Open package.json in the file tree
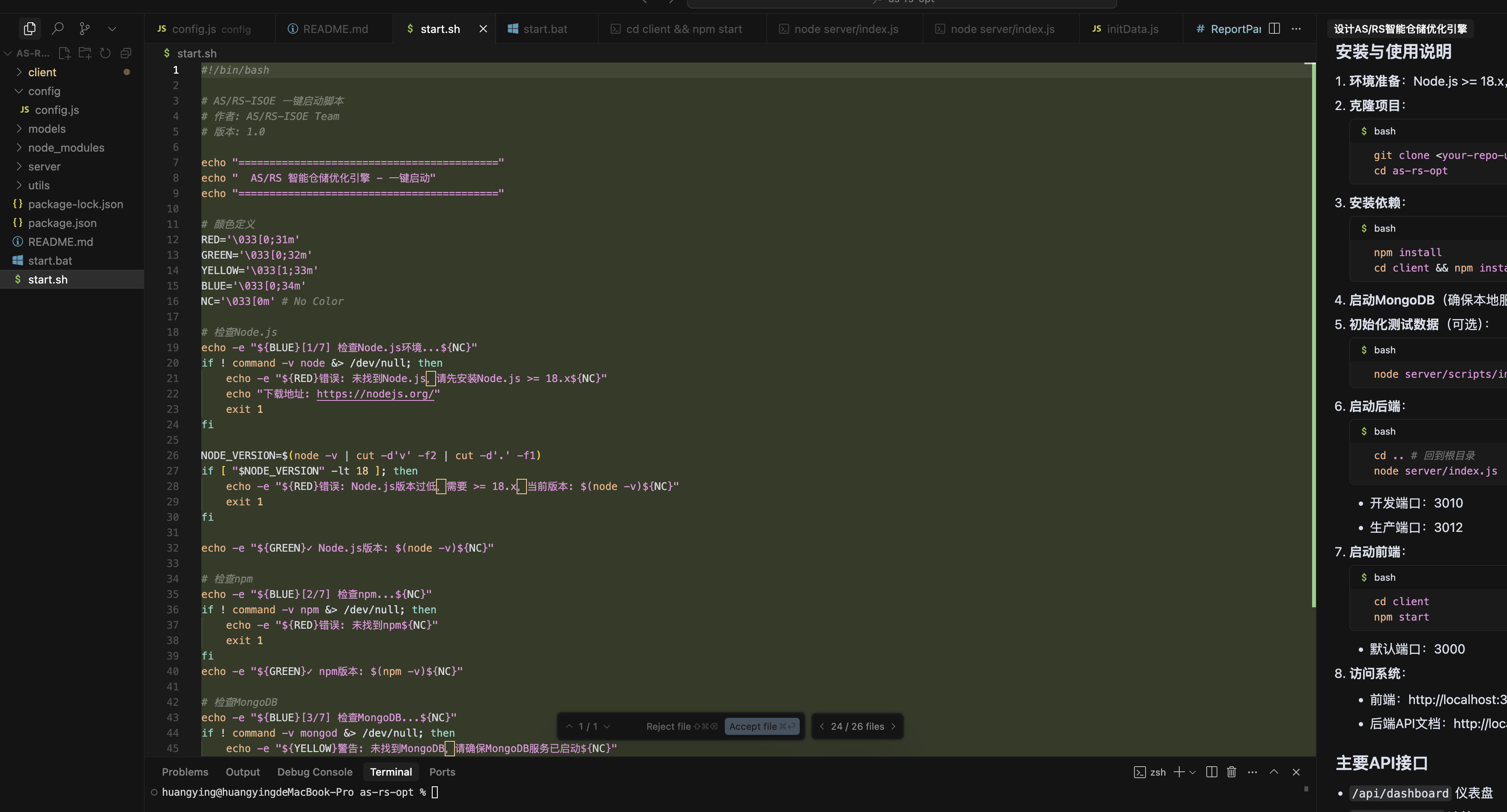Image resolution: width=1507 pixels, height=812 pixels. pyautogui.click(x=62, y=223)
